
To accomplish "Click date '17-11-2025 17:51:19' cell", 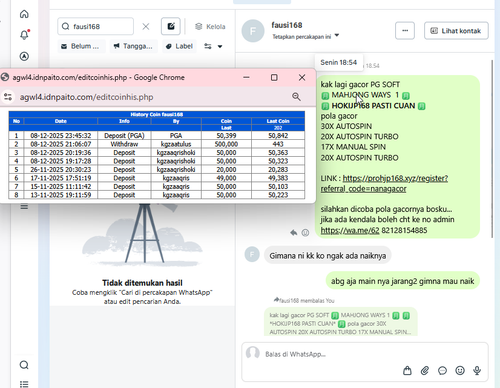I will coord(61,178).
